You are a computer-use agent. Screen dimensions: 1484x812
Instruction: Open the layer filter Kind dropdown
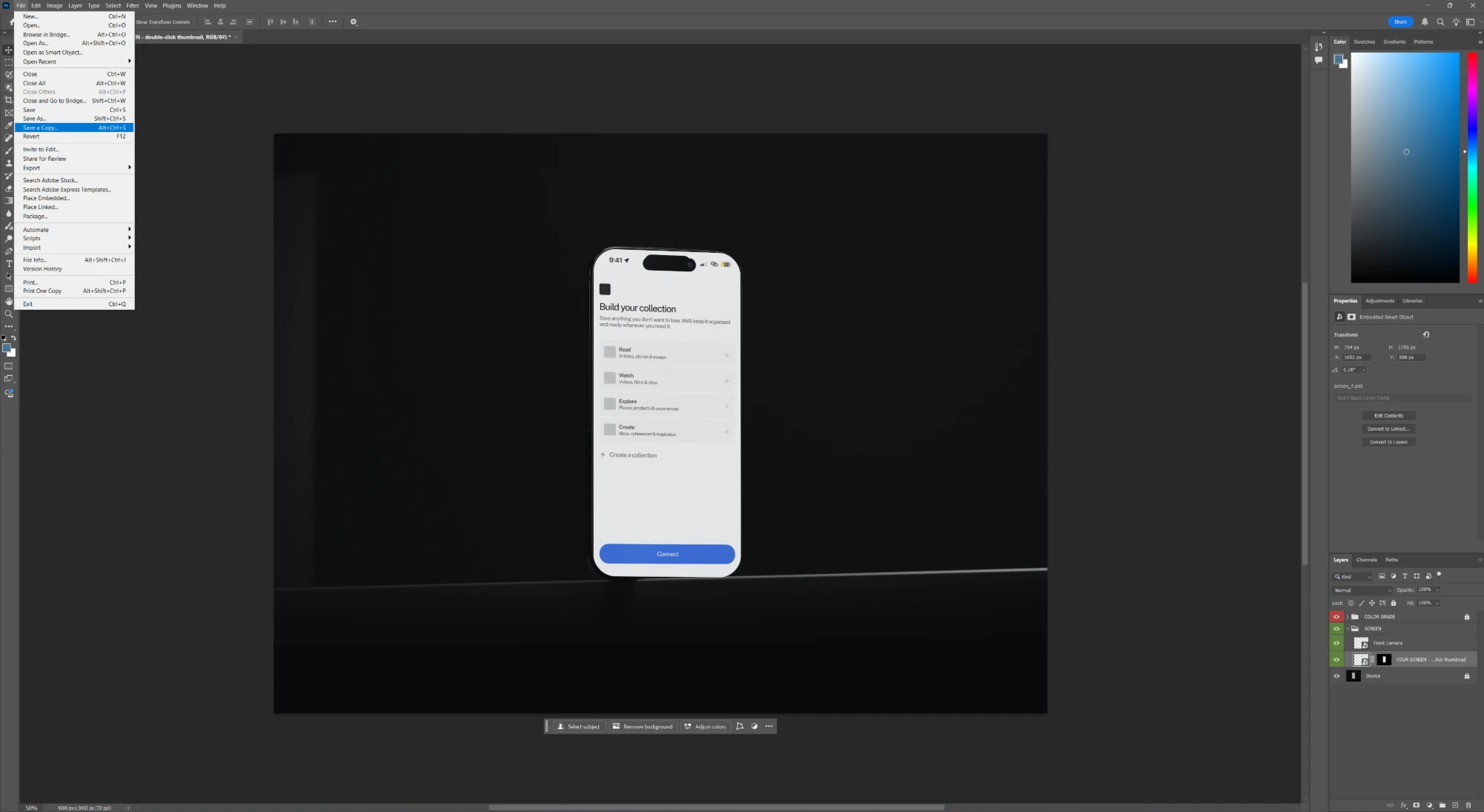click(x=1353, y=576)
